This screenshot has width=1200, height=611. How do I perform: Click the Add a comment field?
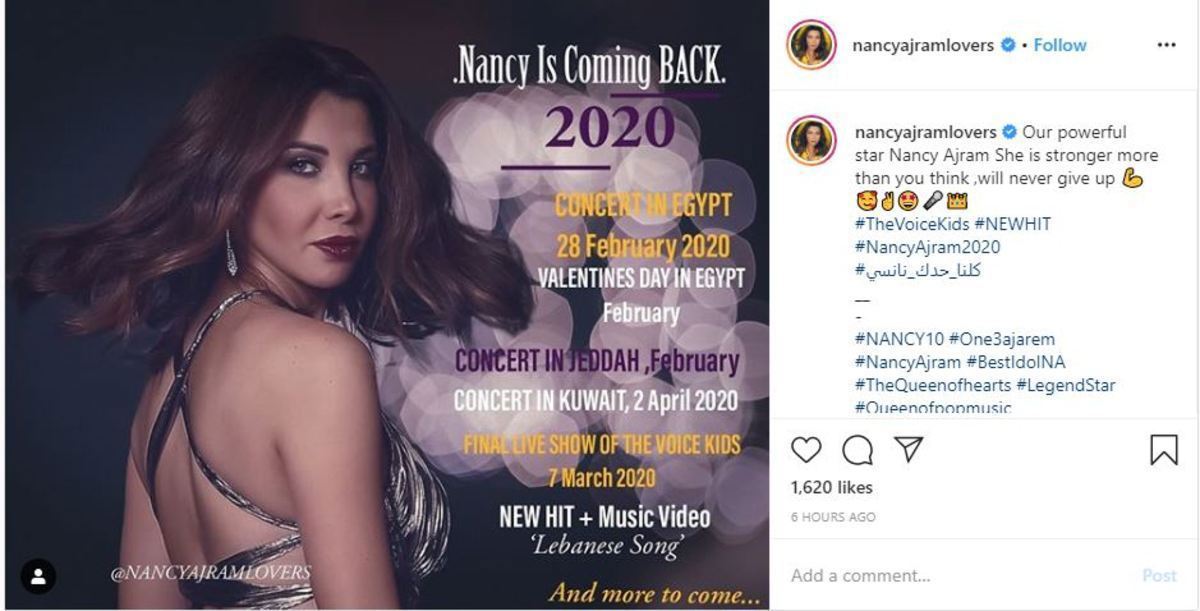click(x=960, y=576)
